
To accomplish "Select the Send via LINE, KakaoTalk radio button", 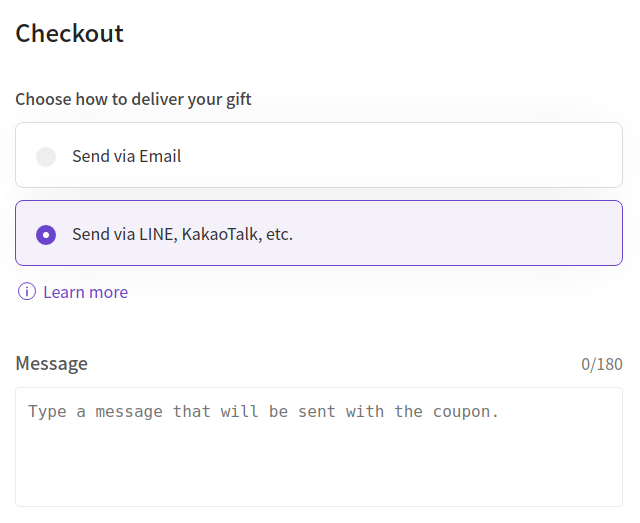I will [x=46, y=235].
